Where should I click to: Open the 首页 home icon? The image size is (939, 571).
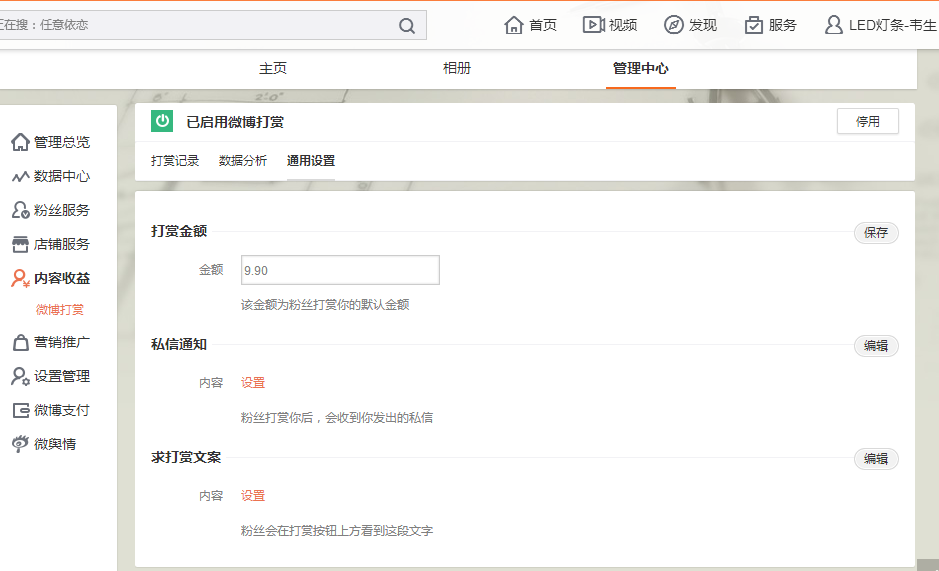(x=514, y=25)
